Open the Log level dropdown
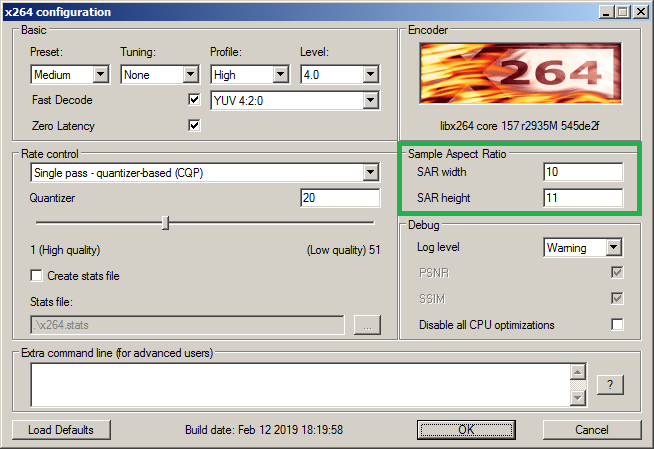The image size is (654, 449). [583, 248]
